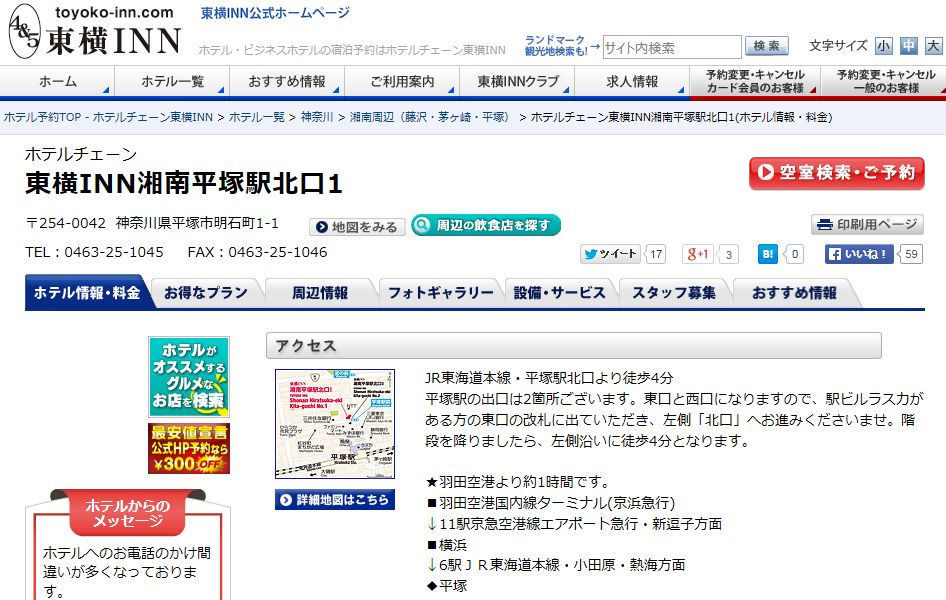The height and width of the screenshot is (600, 946).
Task: Click the 詳細地図はこちら button
Action: point(335,499)
